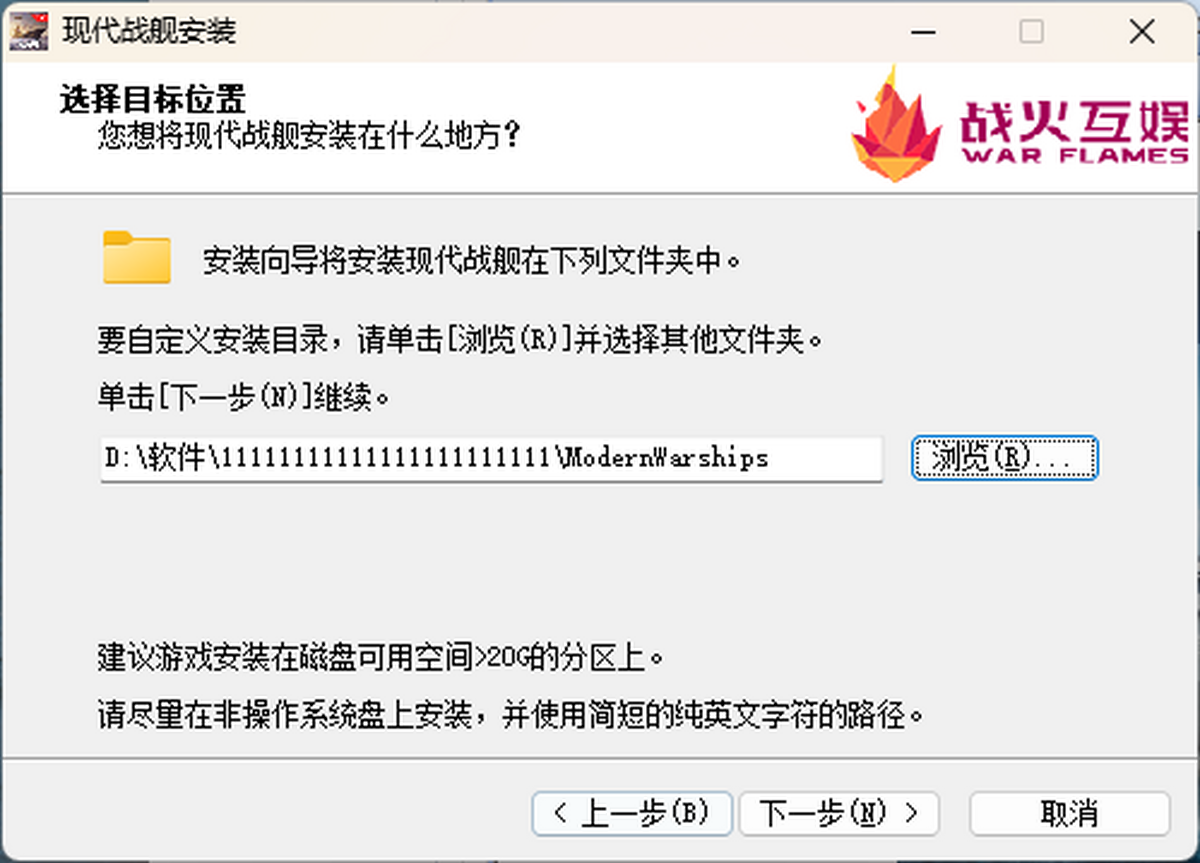Close the 现代战舰安装 window

(1142, 32)
